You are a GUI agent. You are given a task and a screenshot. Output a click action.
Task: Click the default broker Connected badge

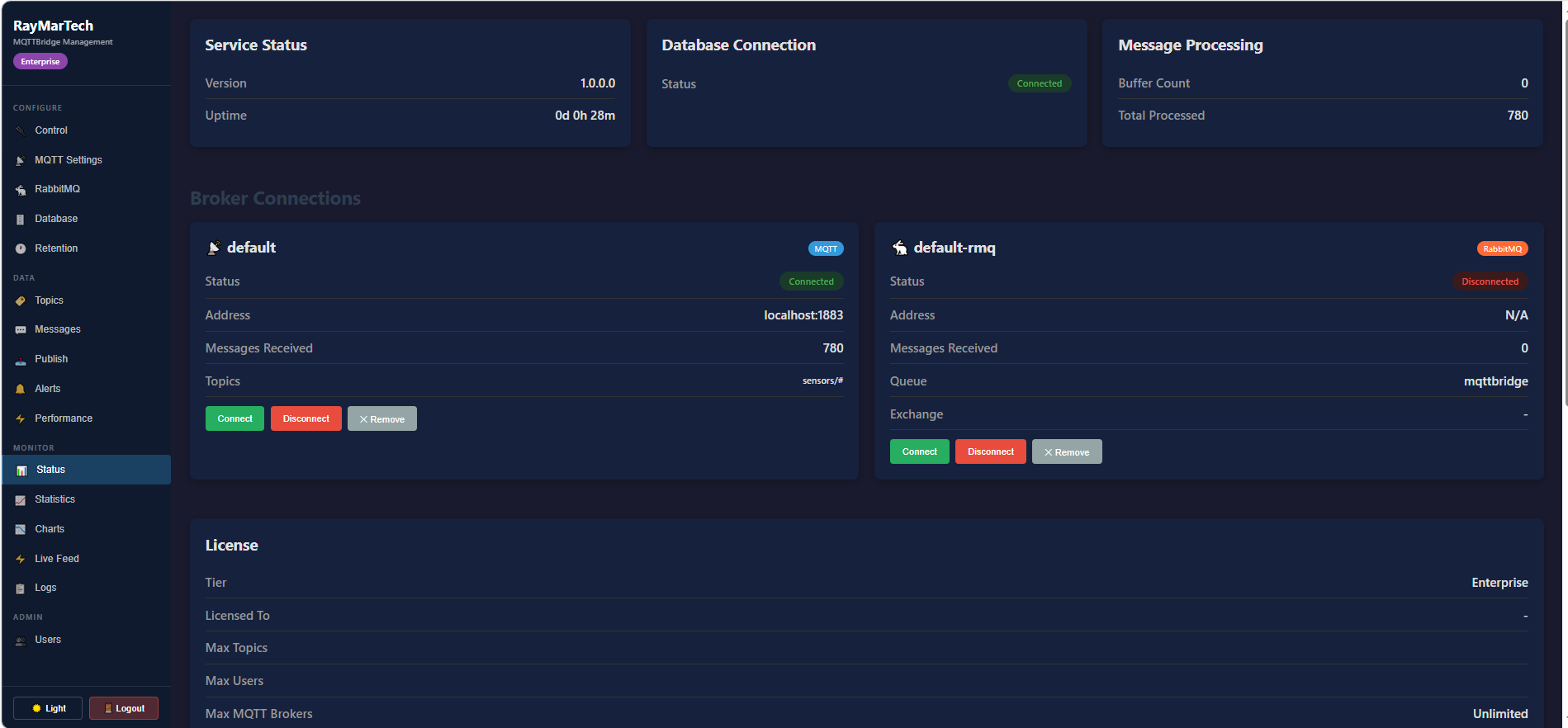coord(811,281)
